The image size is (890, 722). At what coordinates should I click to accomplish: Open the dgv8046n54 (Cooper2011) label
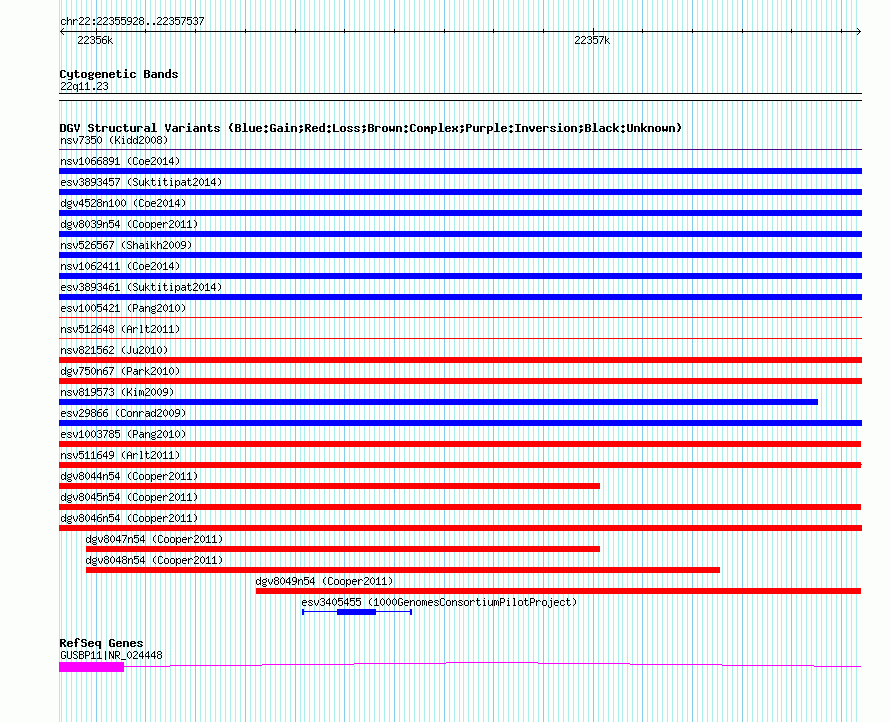[x=129, y=518]
